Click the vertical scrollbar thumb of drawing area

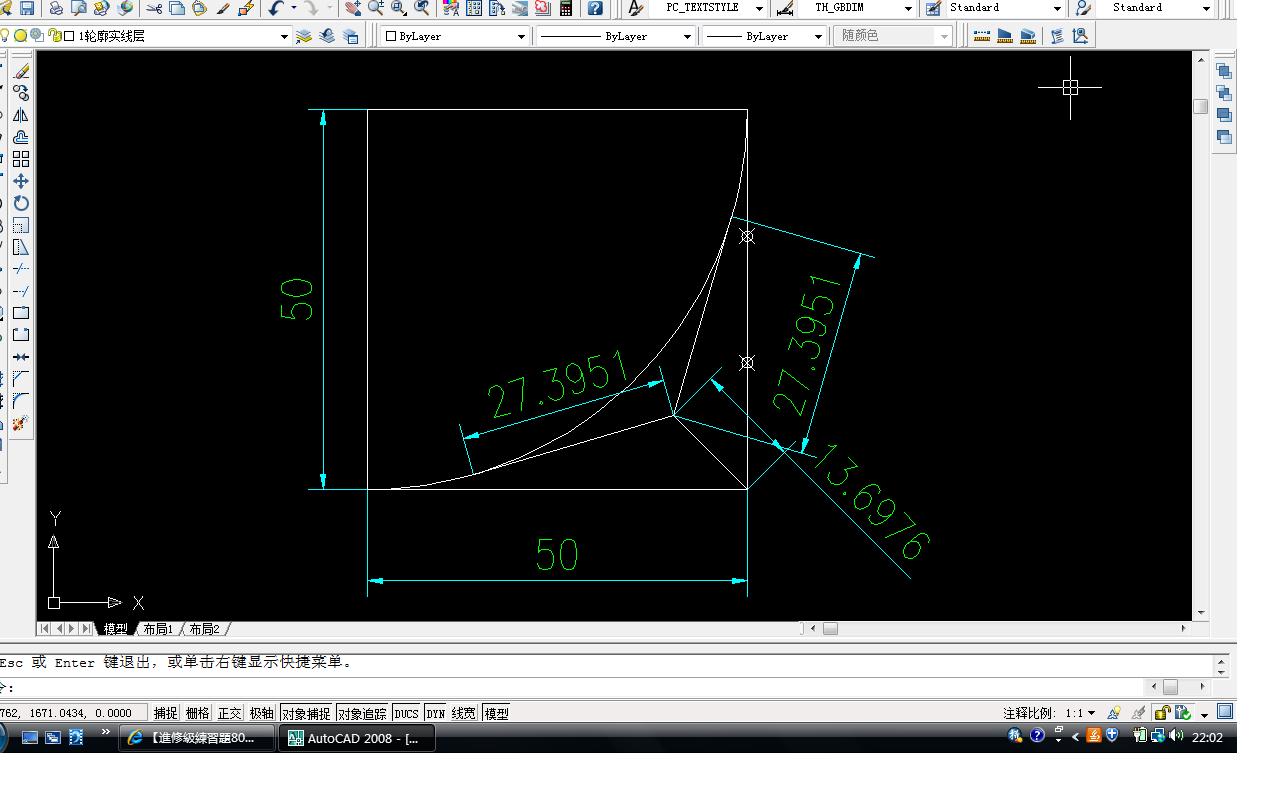(x=1201, y=106)
